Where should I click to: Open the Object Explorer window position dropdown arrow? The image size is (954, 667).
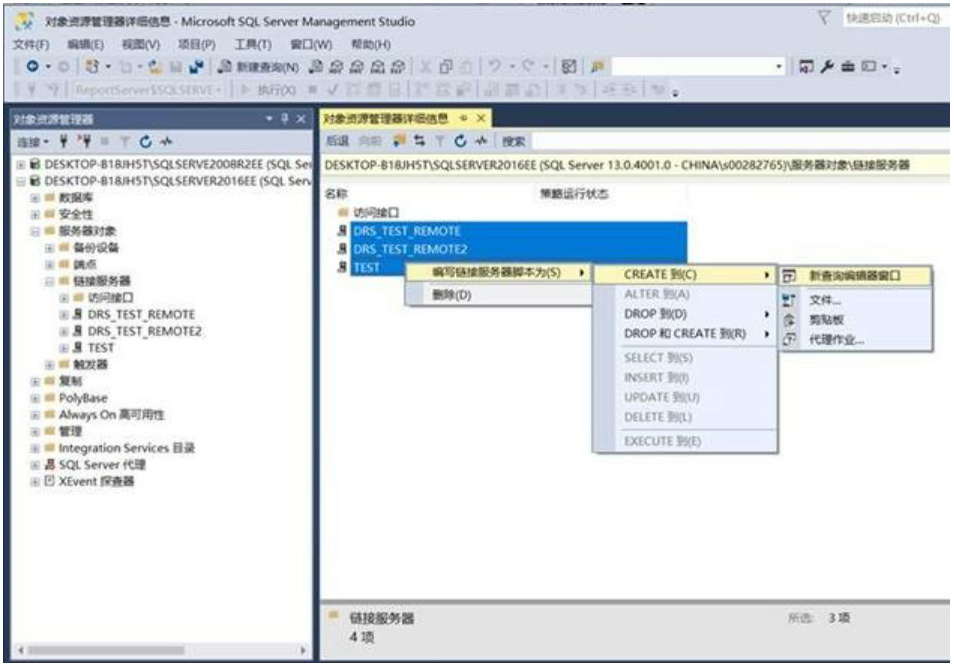point(269,119)
